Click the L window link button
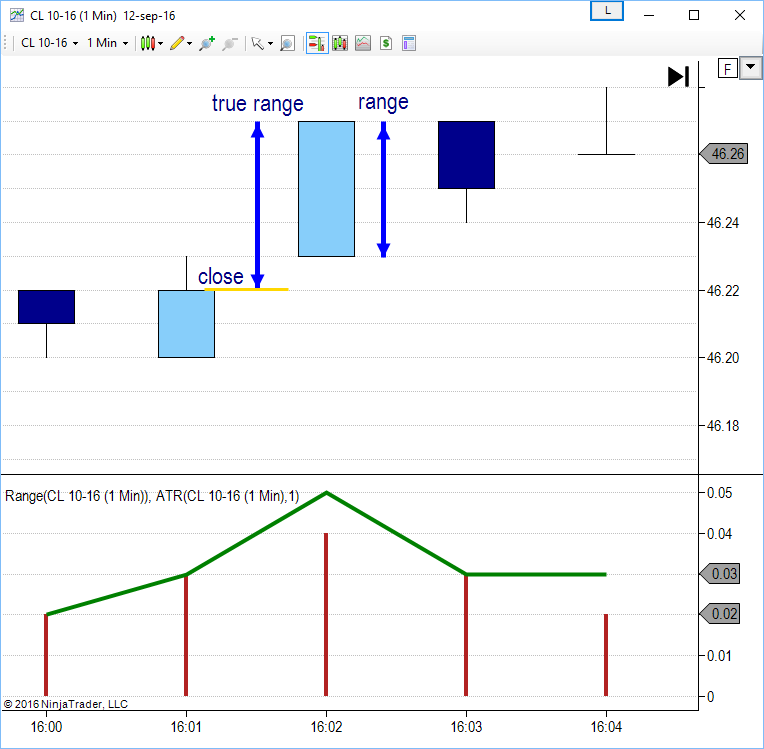Screen dimensions: 764x749 (x=607, y=11)
